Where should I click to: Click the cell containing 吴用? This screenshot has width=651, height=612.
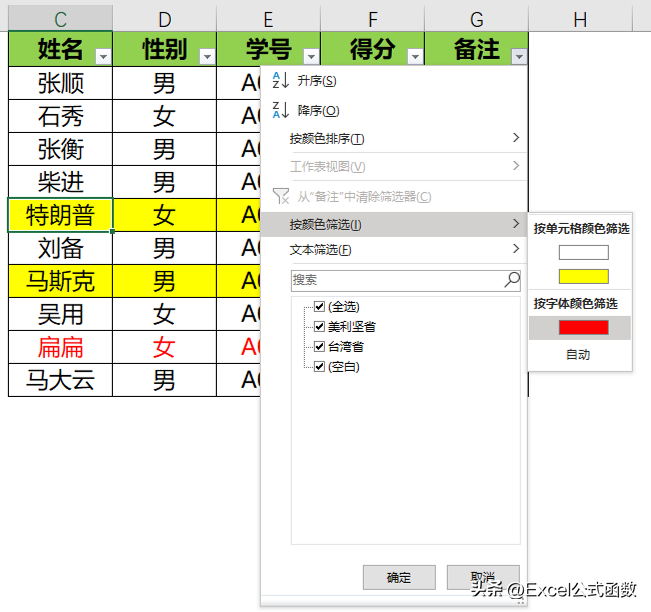(x=61, y=314)
